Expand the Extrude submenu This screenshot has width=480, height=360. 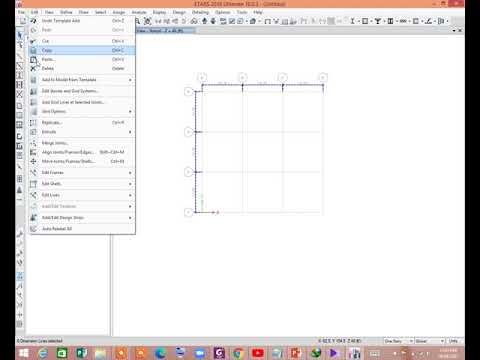pos(82,132)
